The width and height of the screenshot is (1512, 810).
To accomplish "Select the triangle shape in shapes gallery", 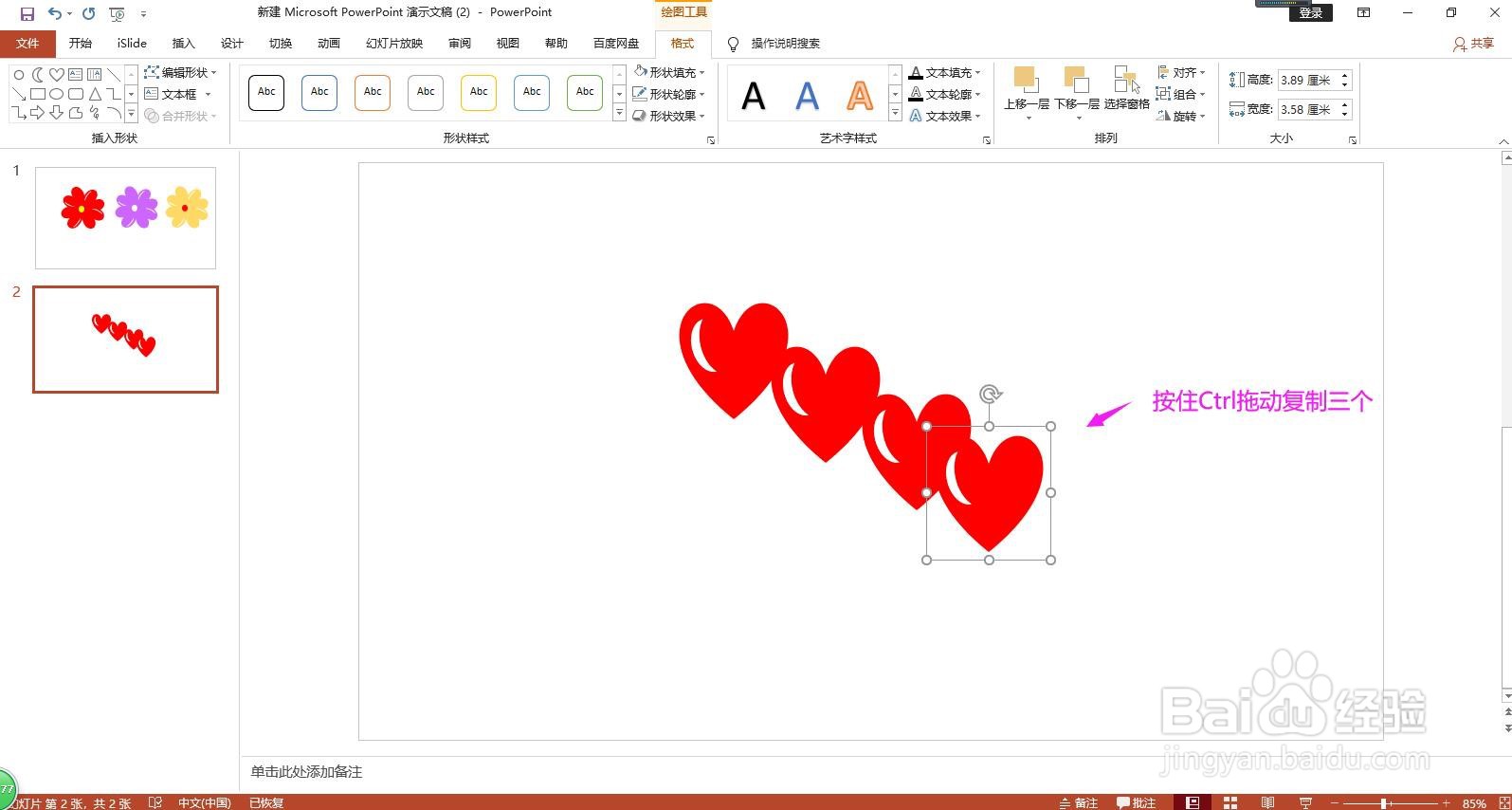I will coord(95,94).
